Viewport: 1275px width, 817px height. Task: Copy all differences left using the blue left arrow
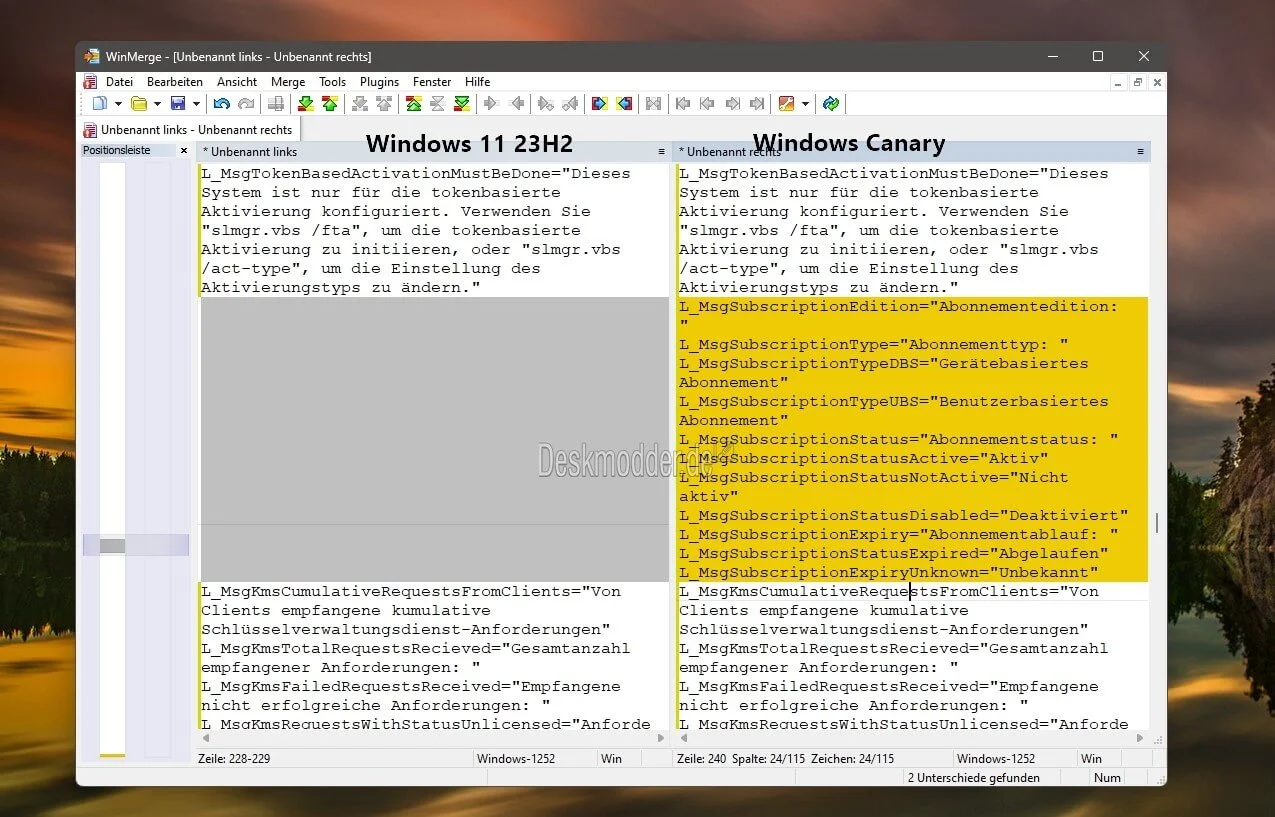tap(625, 103)
